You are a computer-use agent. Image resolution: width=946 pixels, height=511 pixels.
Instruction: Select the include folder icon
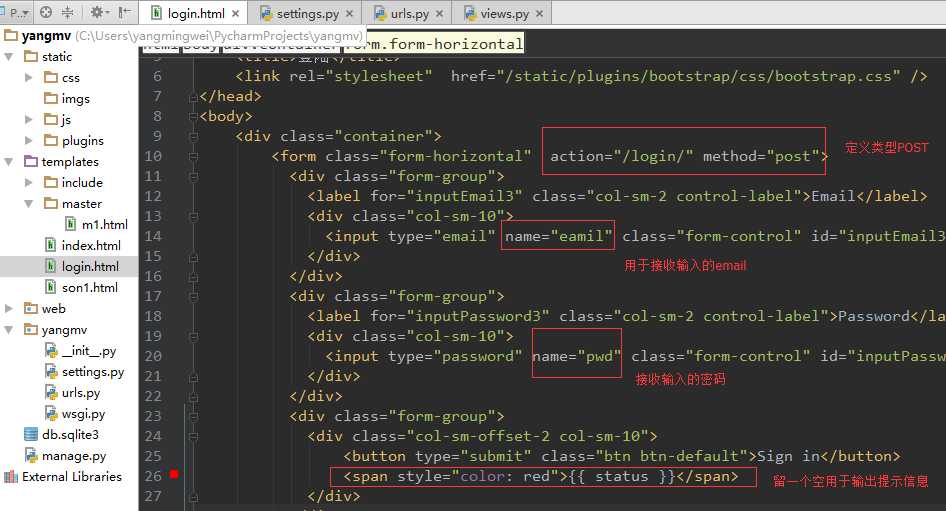coord(51,182)
